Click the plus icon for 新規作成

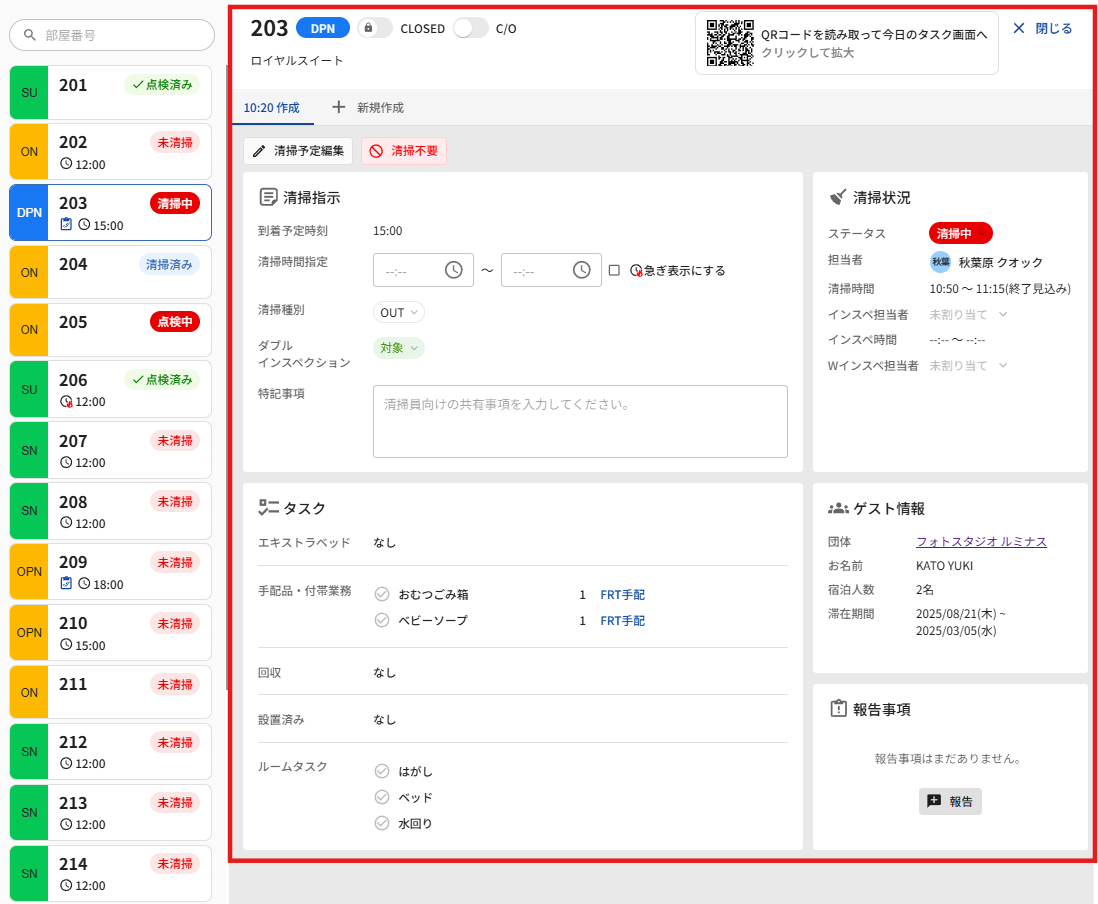pyautogui.click(x=339, y=107)
